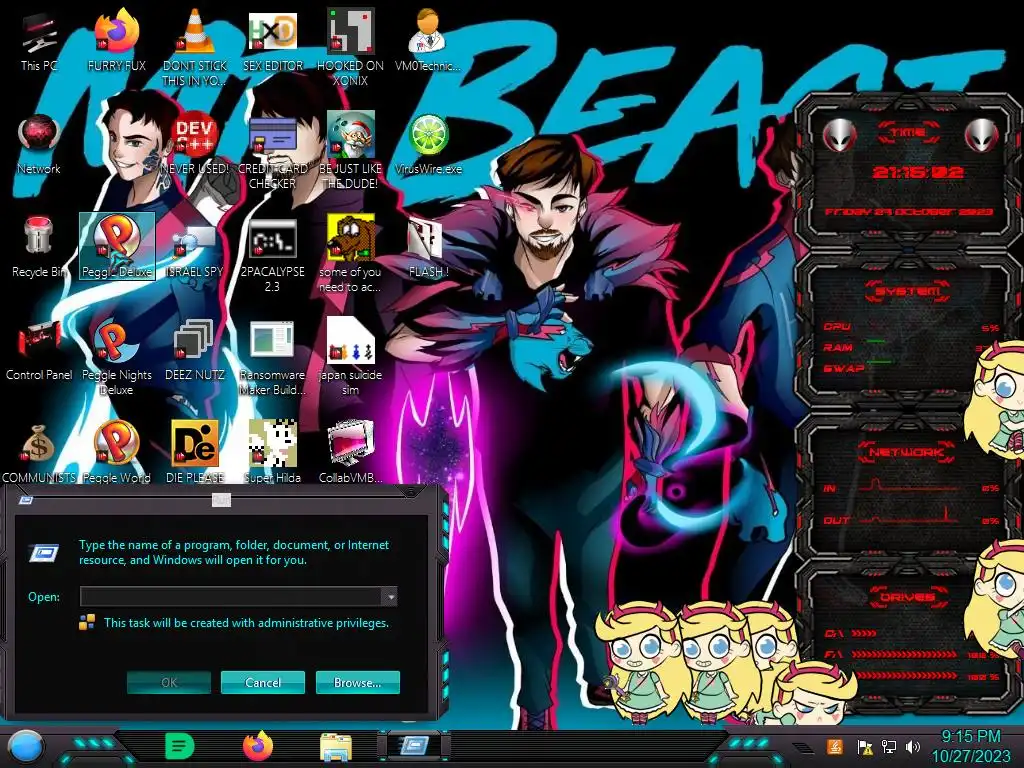Select the FLASH! desktop shortcut
The image size is (1024, 768).
[428, 248]
